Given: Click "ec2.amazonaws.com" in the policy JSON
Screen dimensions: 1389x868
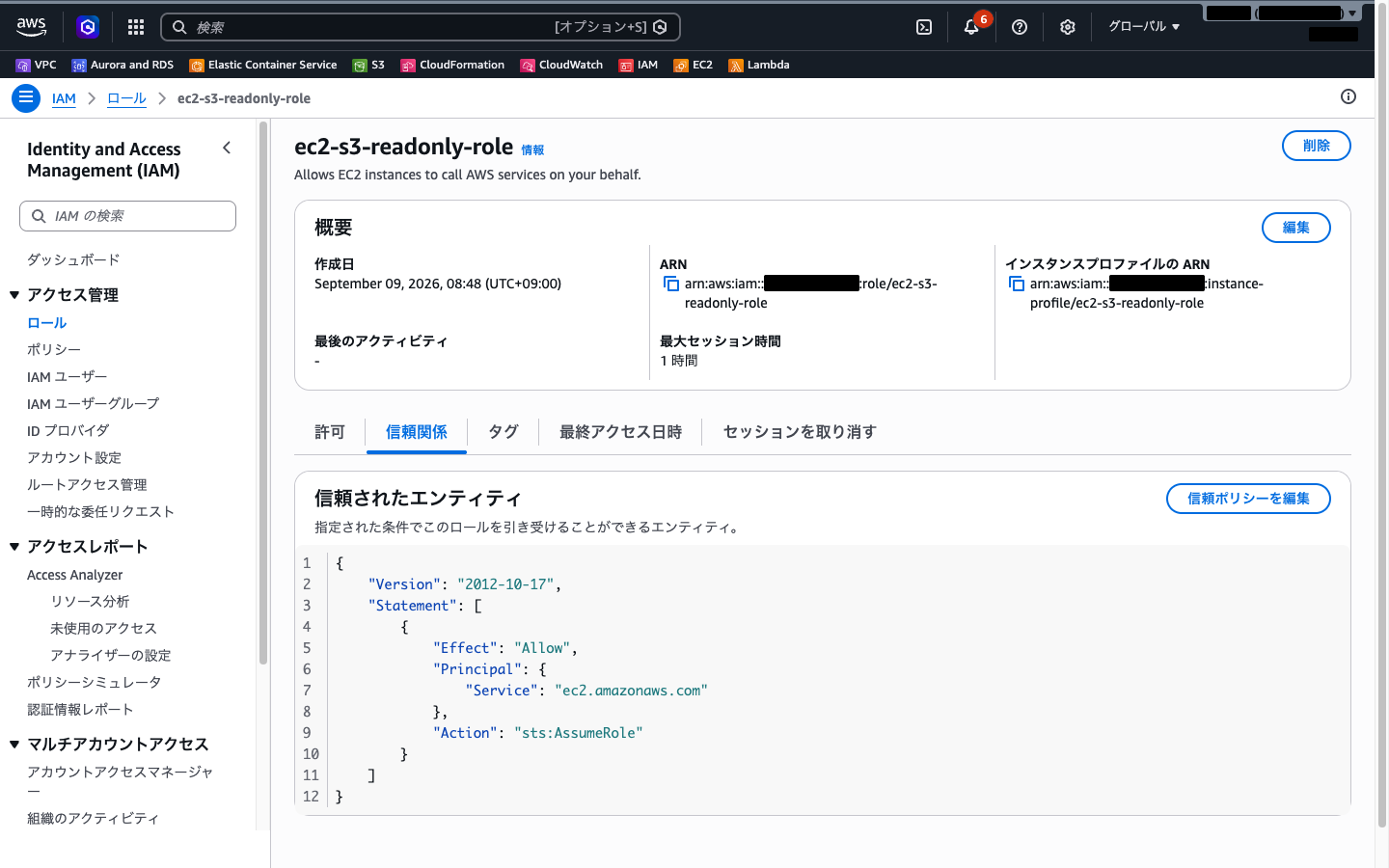Looking at the screenshot, I should (x=631, y=691).
